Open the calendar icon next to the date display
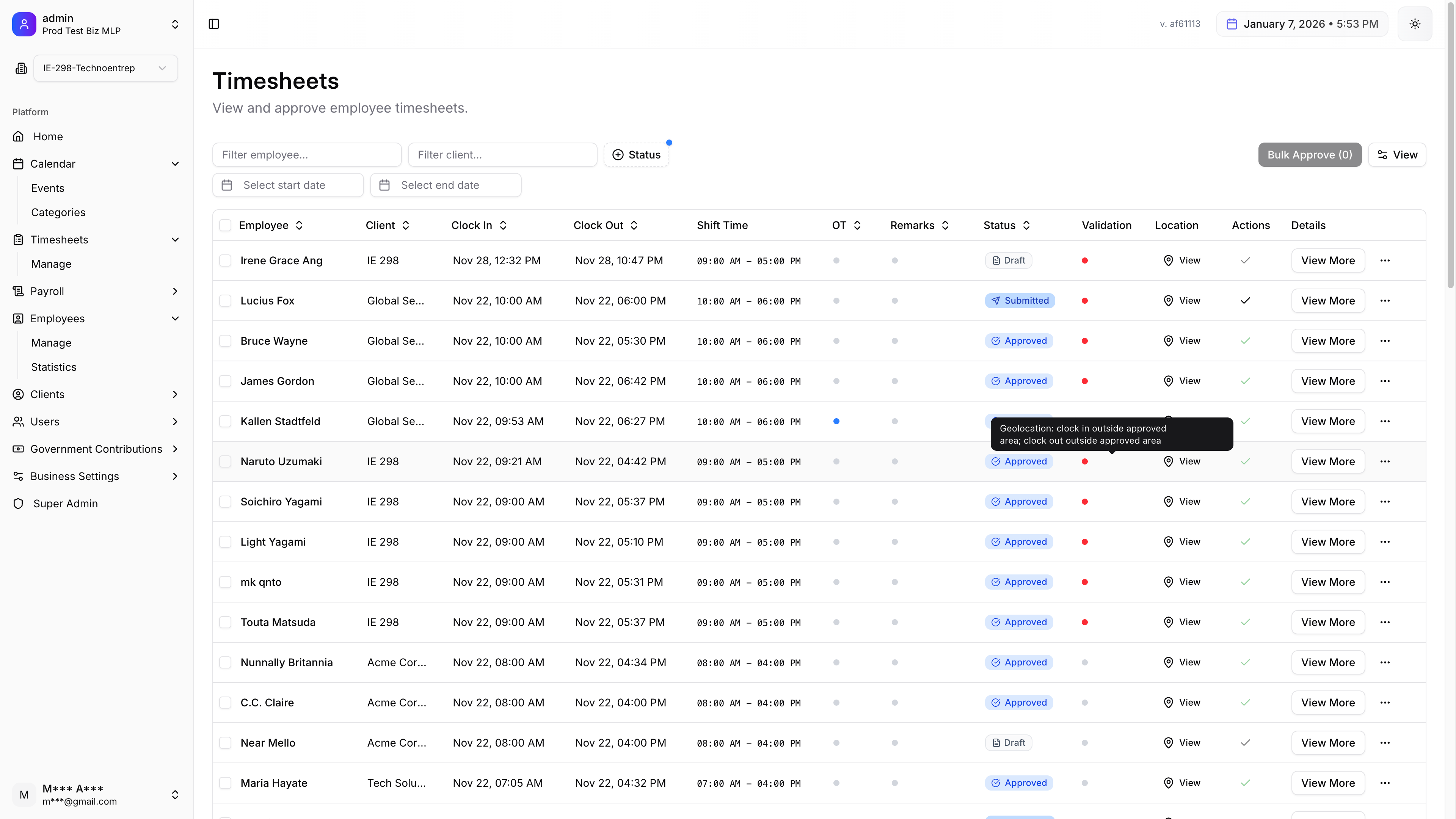The image size is (1456, 819). [x=1232, y=24]
